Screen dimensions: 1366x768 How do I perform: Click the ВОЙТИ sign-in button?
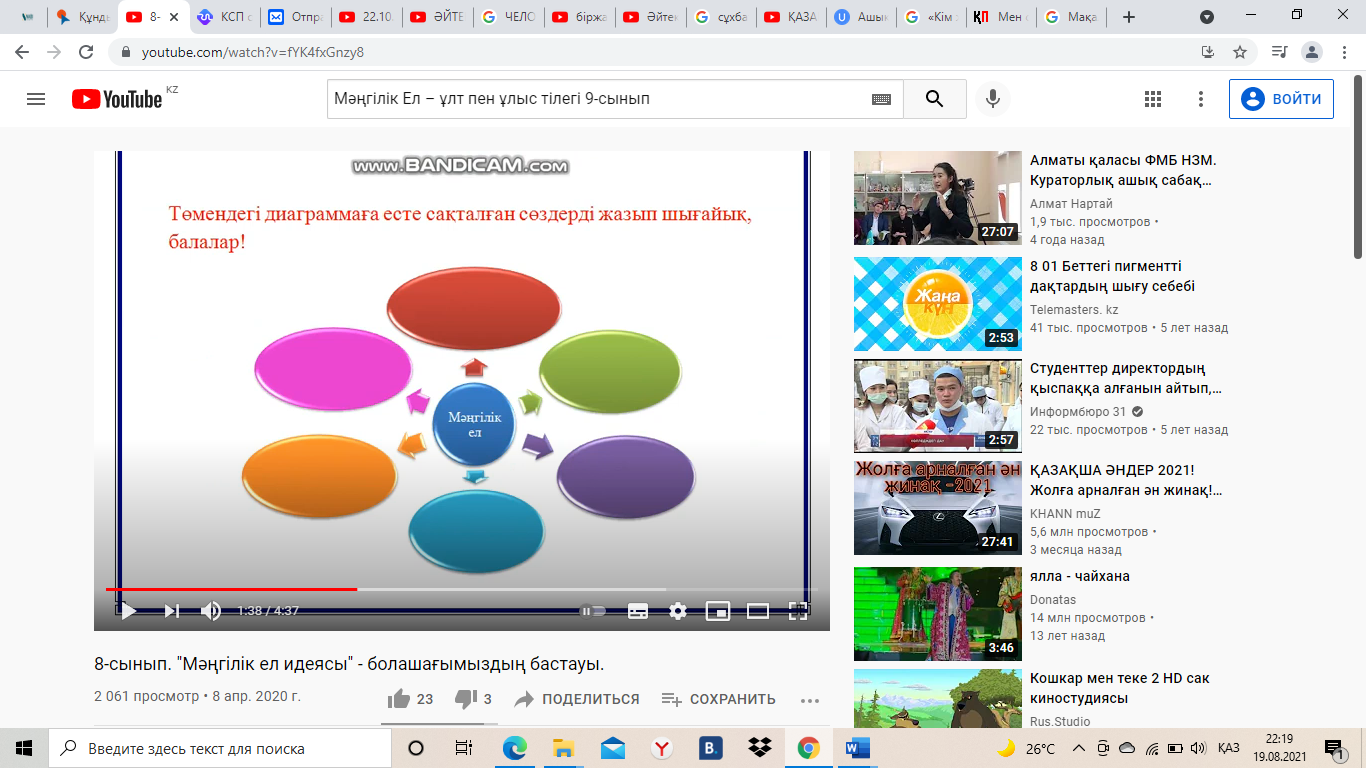click(1281, 99)
